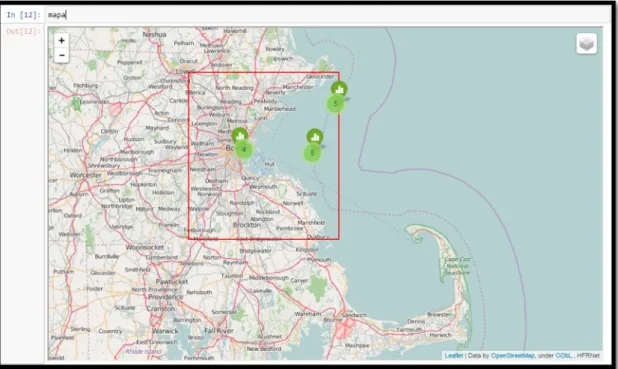The width and height of the screenshot is (618, 369).
Task: Open the OpenStreetMap attribution link
Action: point(513,356)
